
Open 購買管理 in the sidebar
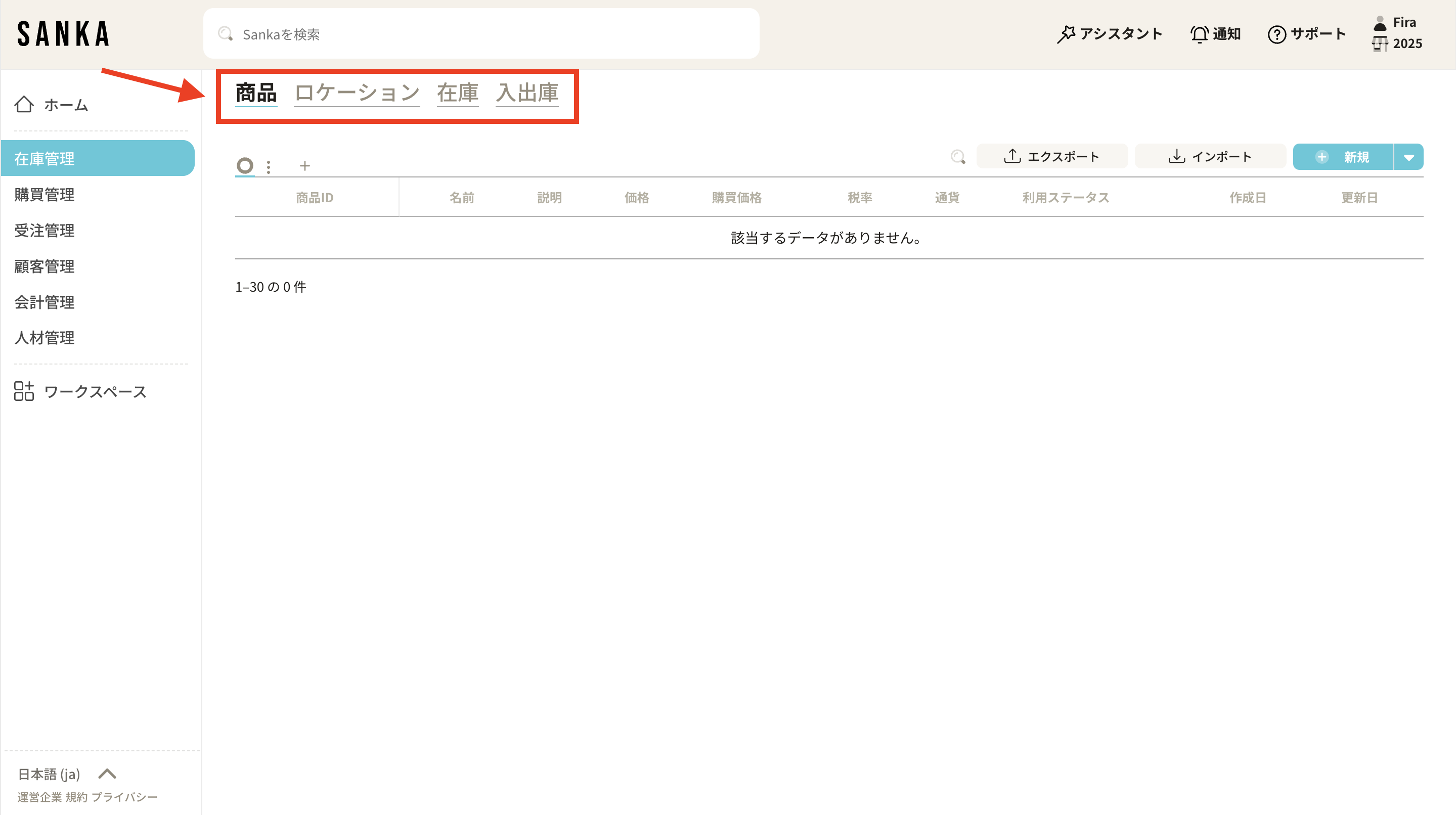coord(44,195)
